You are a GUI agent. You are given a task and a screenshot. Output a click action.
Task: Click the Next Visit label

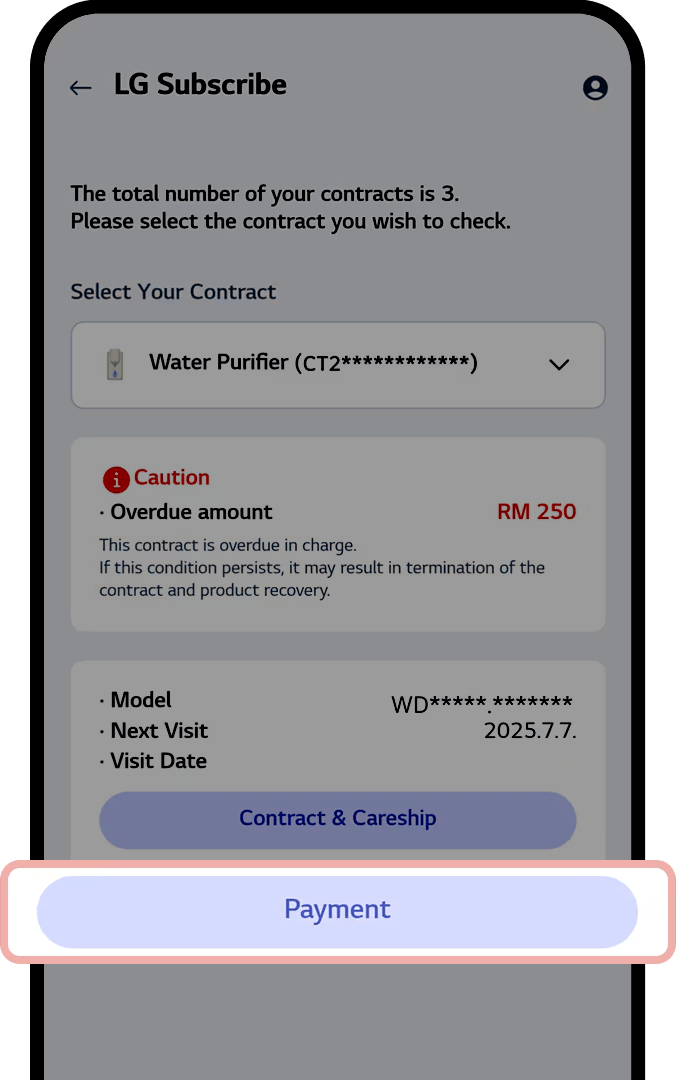tap(159, 730)
